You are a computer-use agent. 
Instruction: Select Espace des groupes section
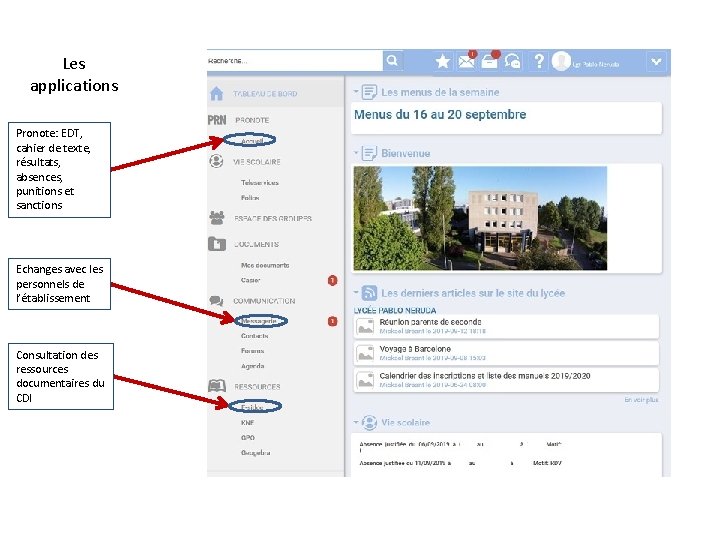tap(273, 218)
